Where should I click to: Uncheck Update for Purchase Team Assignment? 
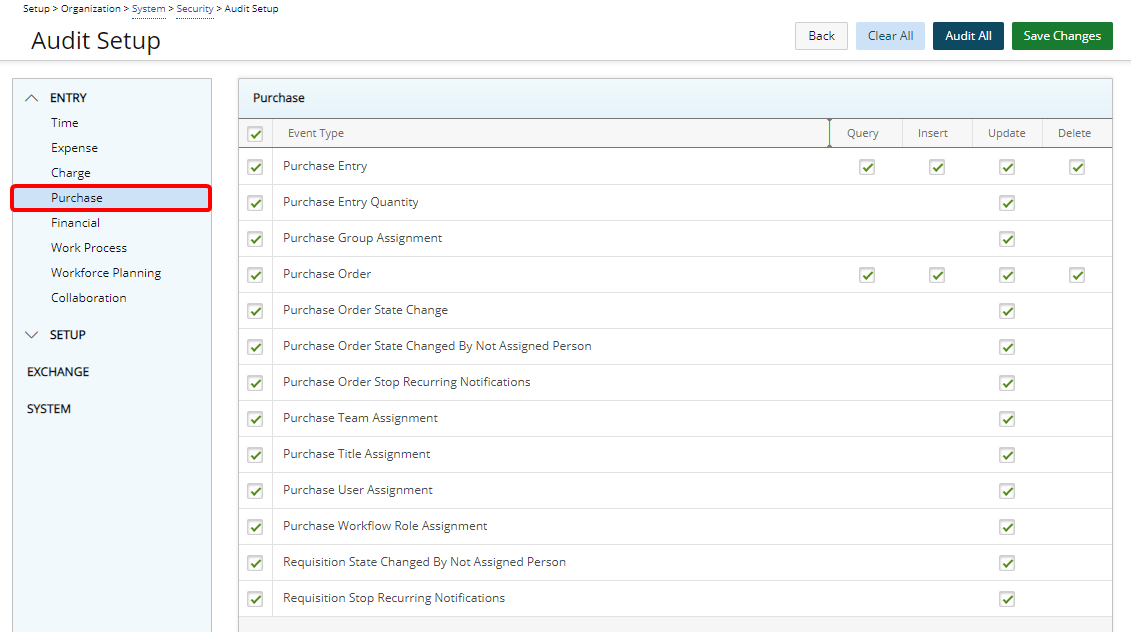point(1007,419)
